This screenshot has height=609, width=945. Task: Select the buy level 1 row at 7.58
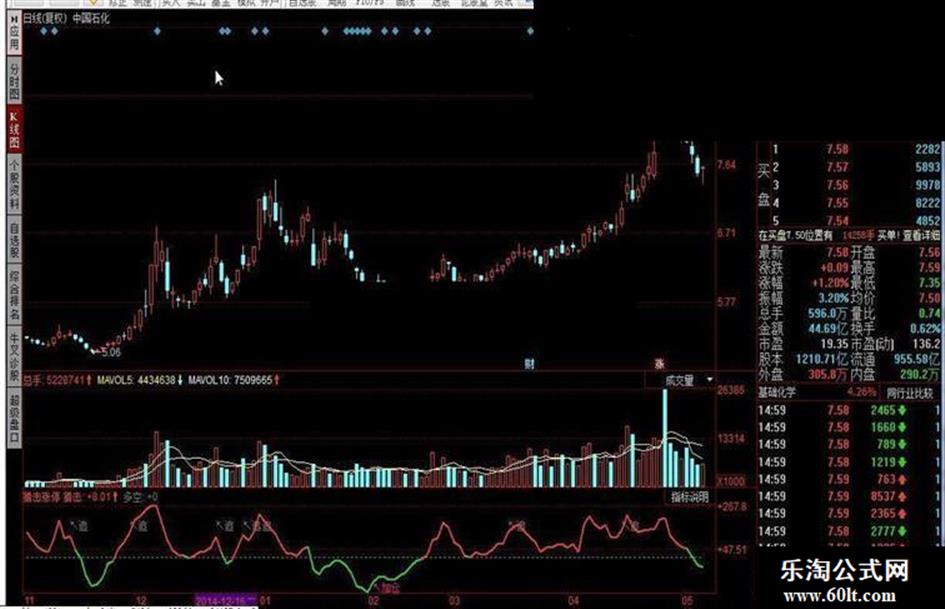tap(856, 149)
